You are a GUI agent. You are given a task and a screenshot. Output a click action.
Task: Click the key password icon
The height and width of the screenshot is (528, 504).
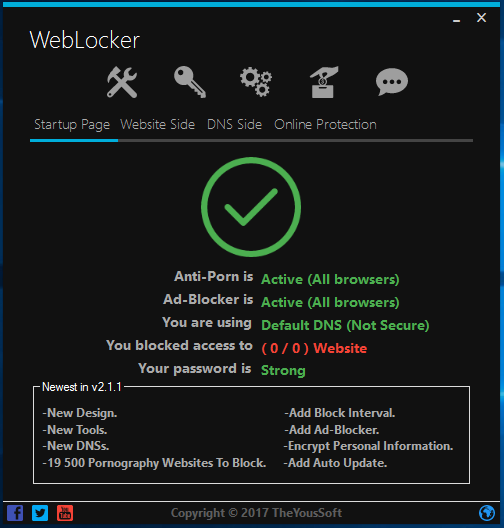(190, 82)
